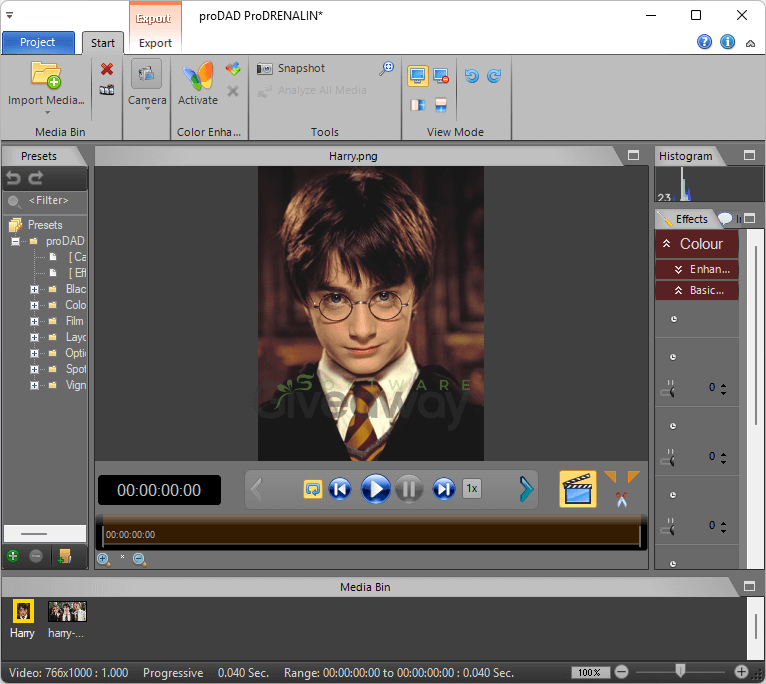Zoom in on the timeline
This screenshot has height=684, width=766.
[x=104, y=559]
